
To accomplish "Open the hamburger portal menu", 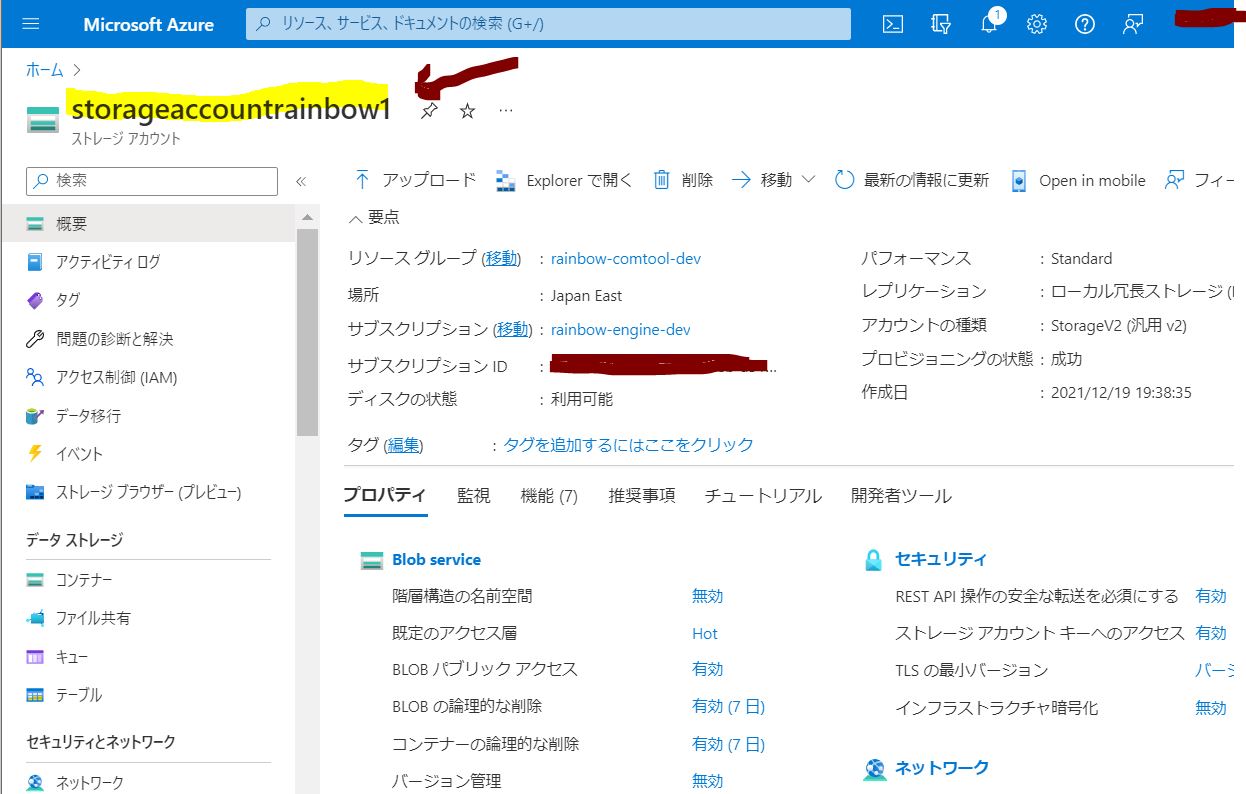I will tap(30, 25).
